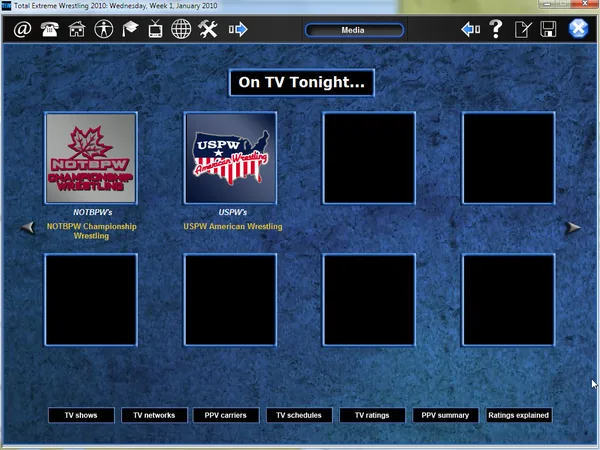Click the telephone icon in toolbar
Image resolution: width=600 pixels, height=450 pixels.
pos(50,29)
